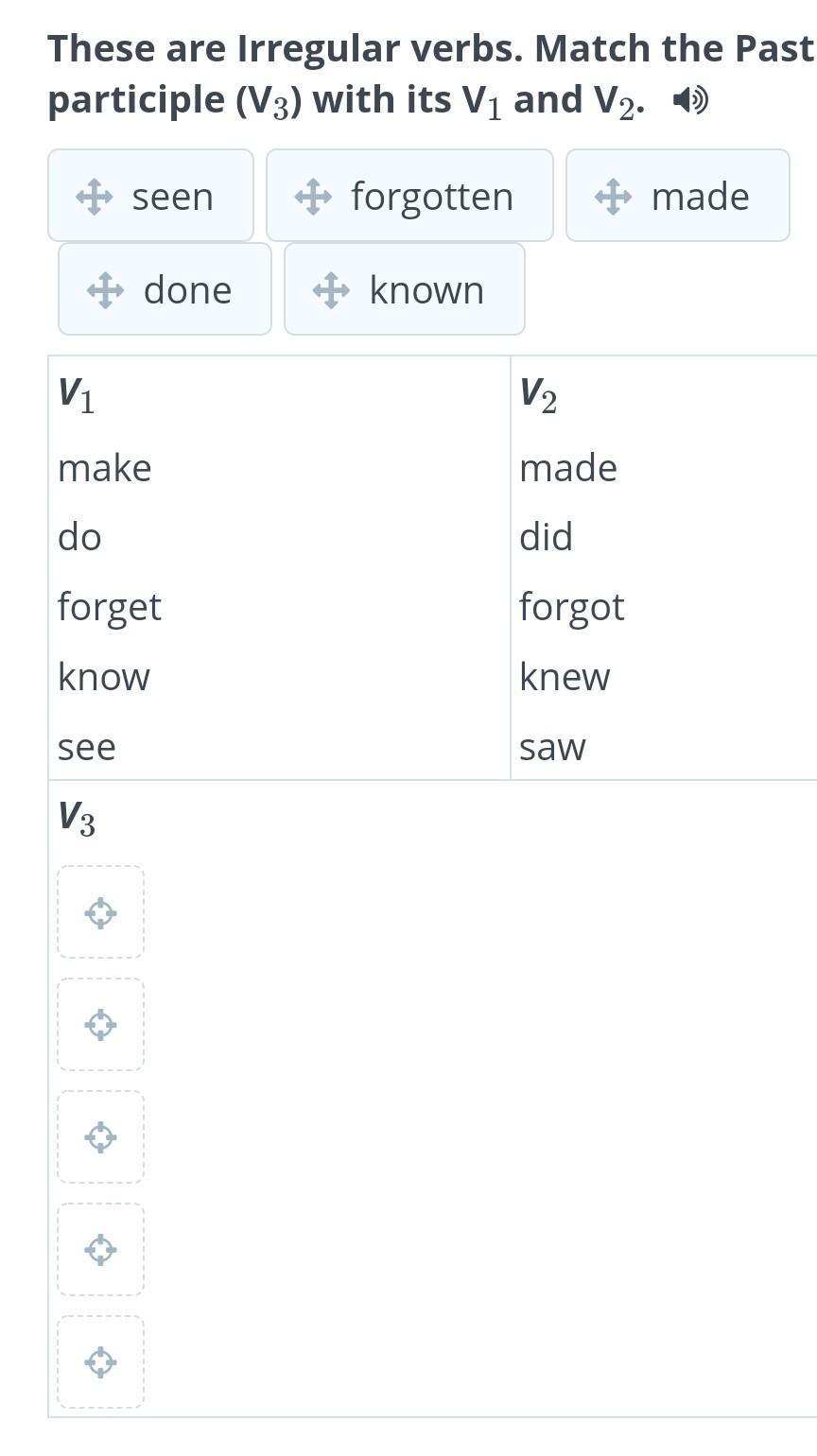Pick the "forgotten" answer tile

(409, 196)
